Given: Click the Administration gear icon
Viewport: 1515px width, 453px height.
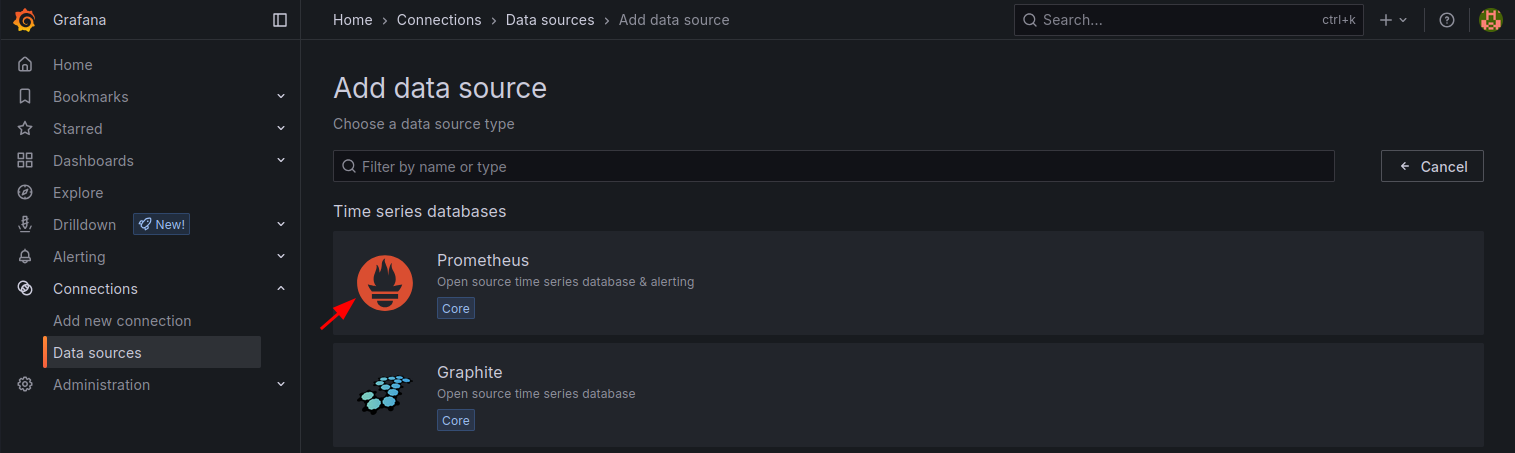Looking at the screenshot, I should [x=26, y=385].
